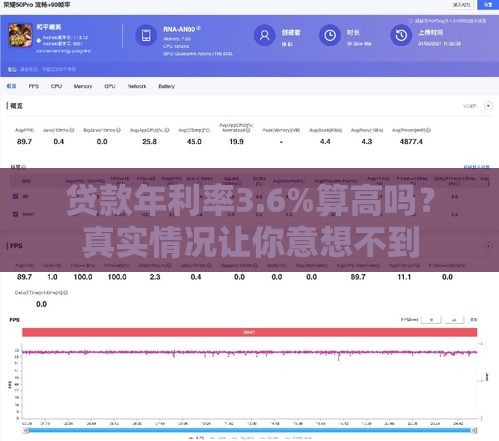Click the Avg(CTemp) value 45.0
The image size is (499, 441).
pyautogui.click(x=194, y=142)
